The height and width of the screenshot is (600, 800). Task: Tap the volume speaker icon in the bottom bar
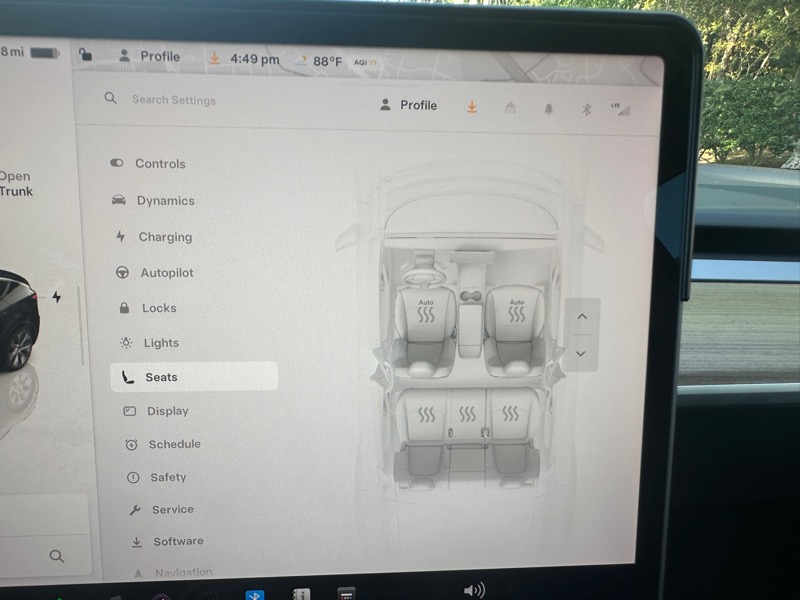pos(474,590)
